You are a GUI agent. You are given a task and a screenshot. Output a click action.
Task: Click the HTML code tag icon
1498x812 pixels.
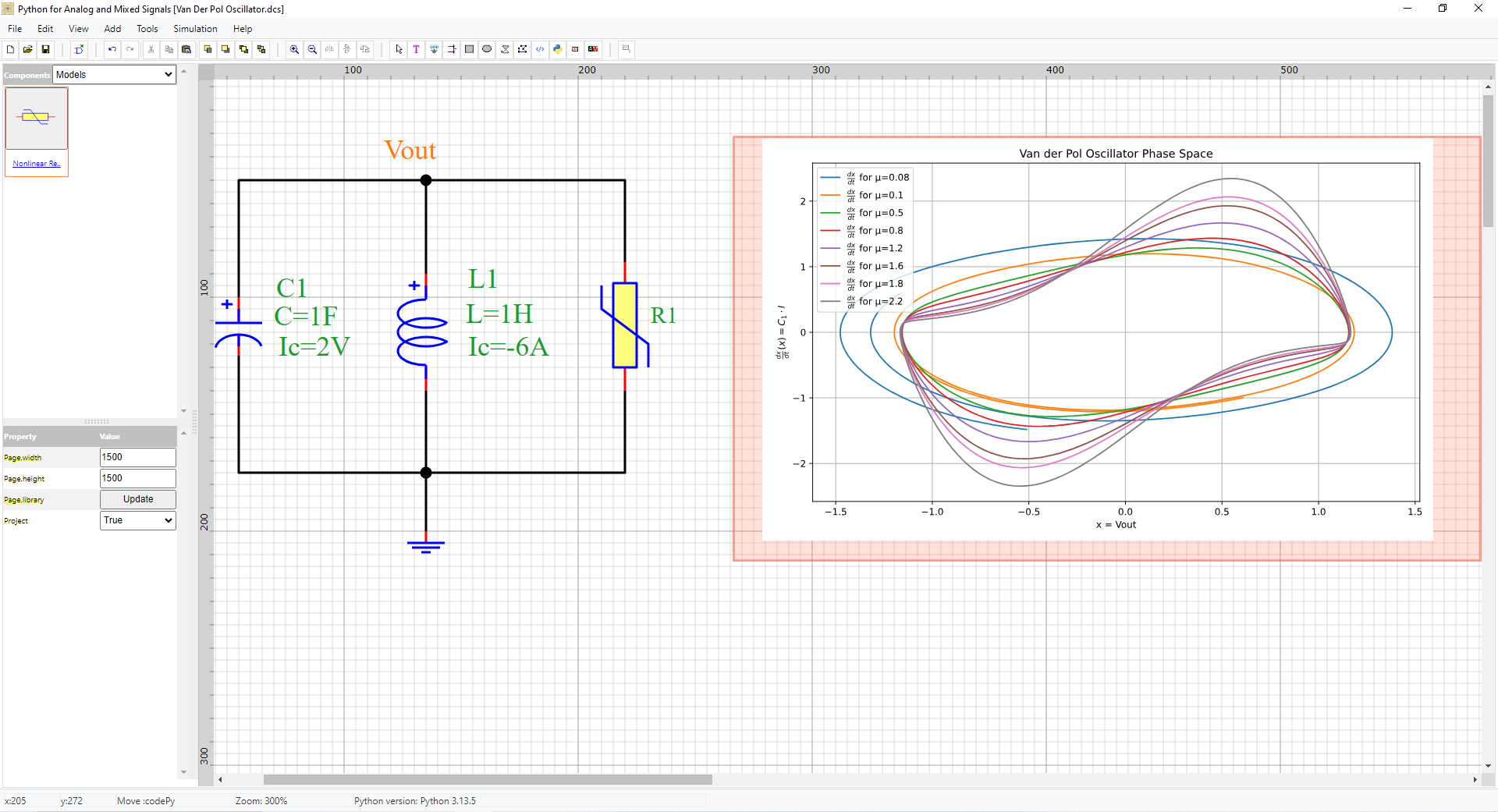click(x=540, y=49)
